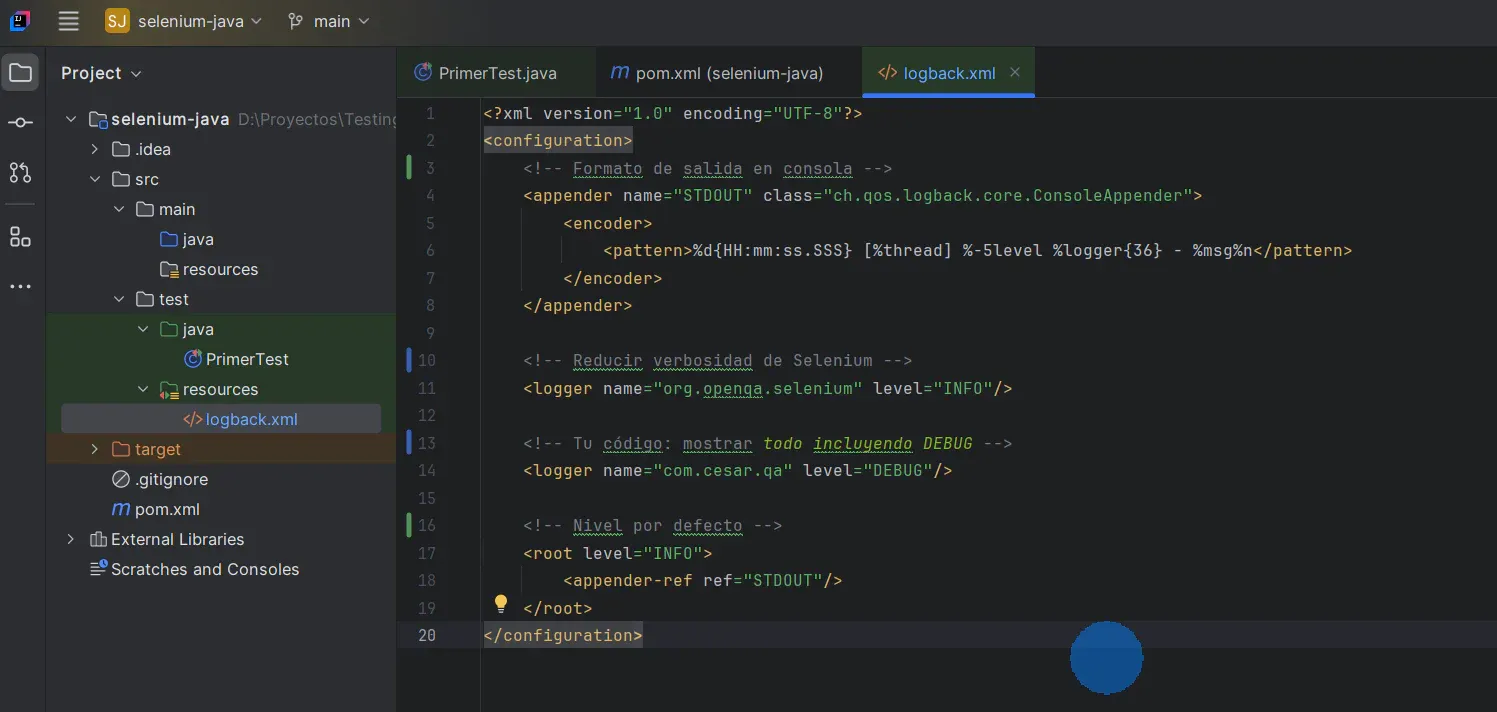Open the Project tool window icon
Image resolution: width=1497 pixels, height=712 pixels.
tap(22, 71)
